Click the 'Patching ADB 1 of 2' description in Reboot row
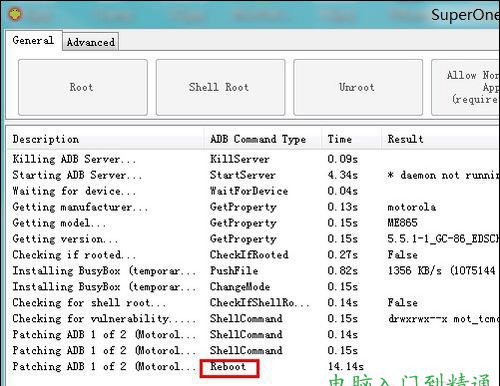The width and height of the screenshot is (500, 386). (104, 367)
